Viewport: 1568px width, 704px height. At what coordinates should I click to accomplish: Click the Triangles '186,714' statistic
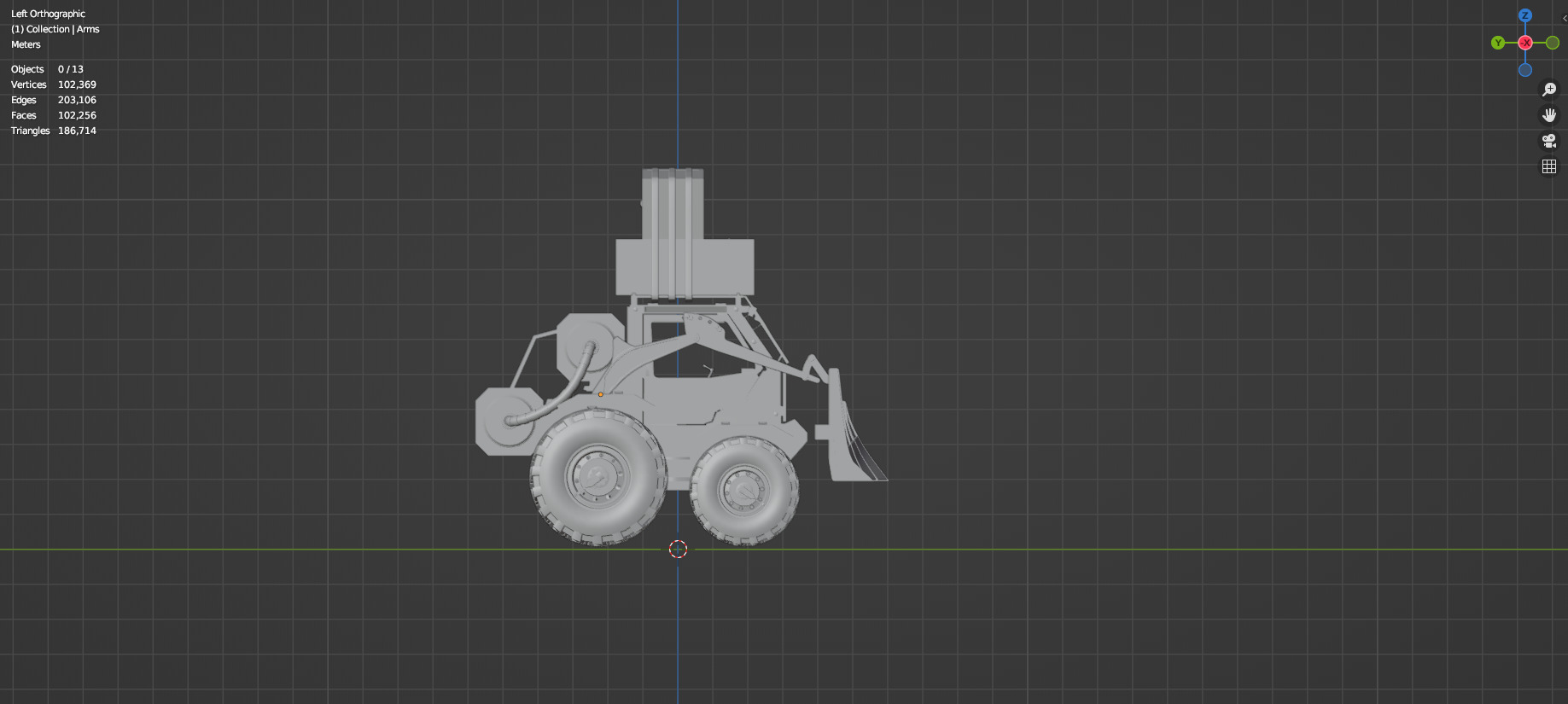77,131
